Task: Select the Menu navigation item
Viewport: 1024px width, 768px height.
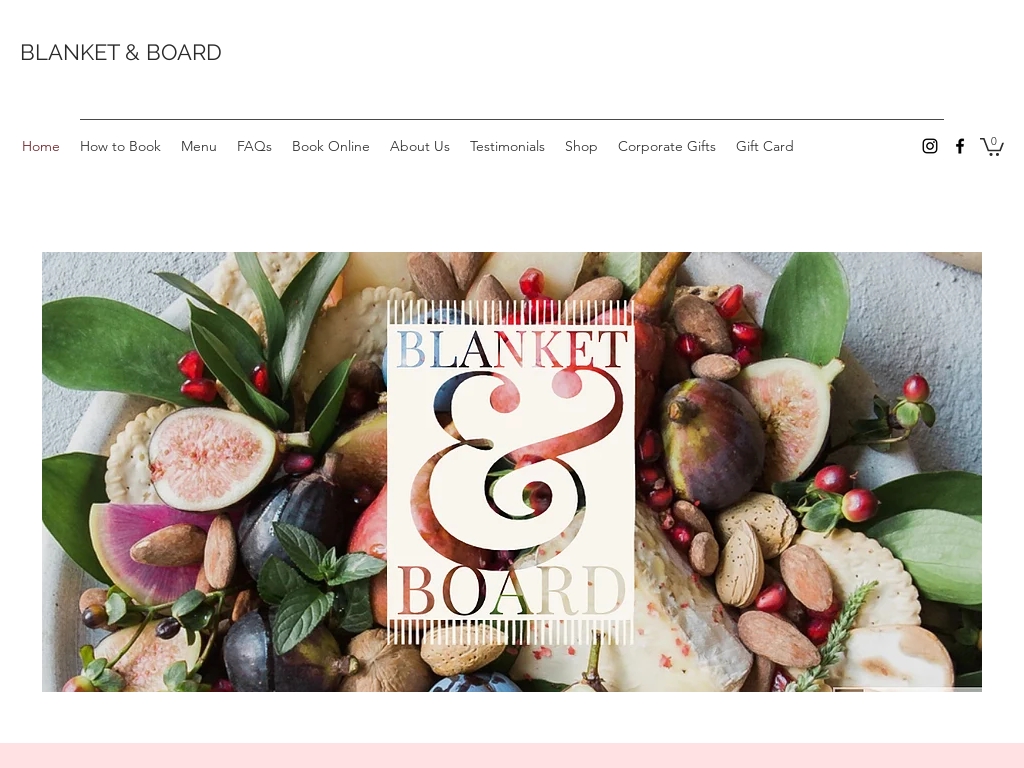Action: tap(199, 146)
